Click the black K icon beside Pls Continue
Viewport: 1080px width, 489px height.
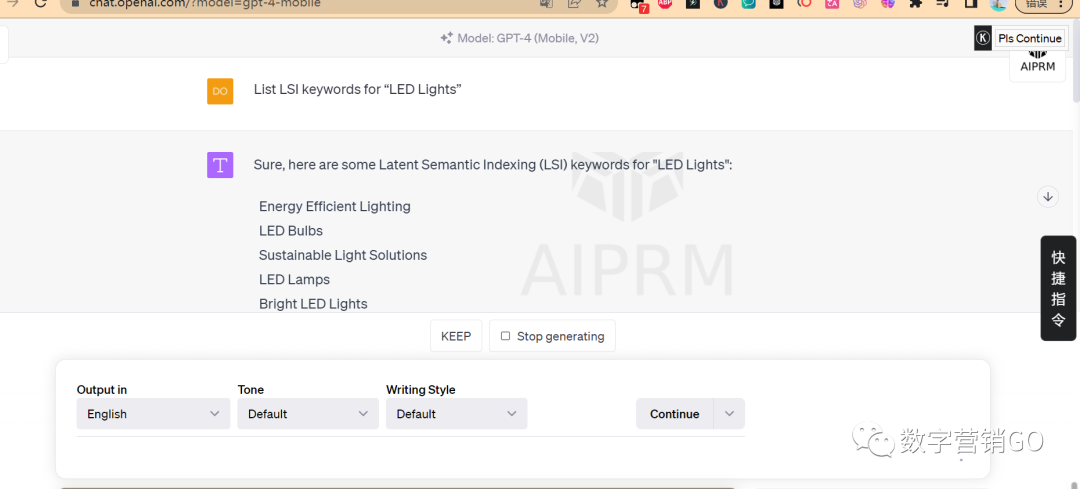point(983,39)
